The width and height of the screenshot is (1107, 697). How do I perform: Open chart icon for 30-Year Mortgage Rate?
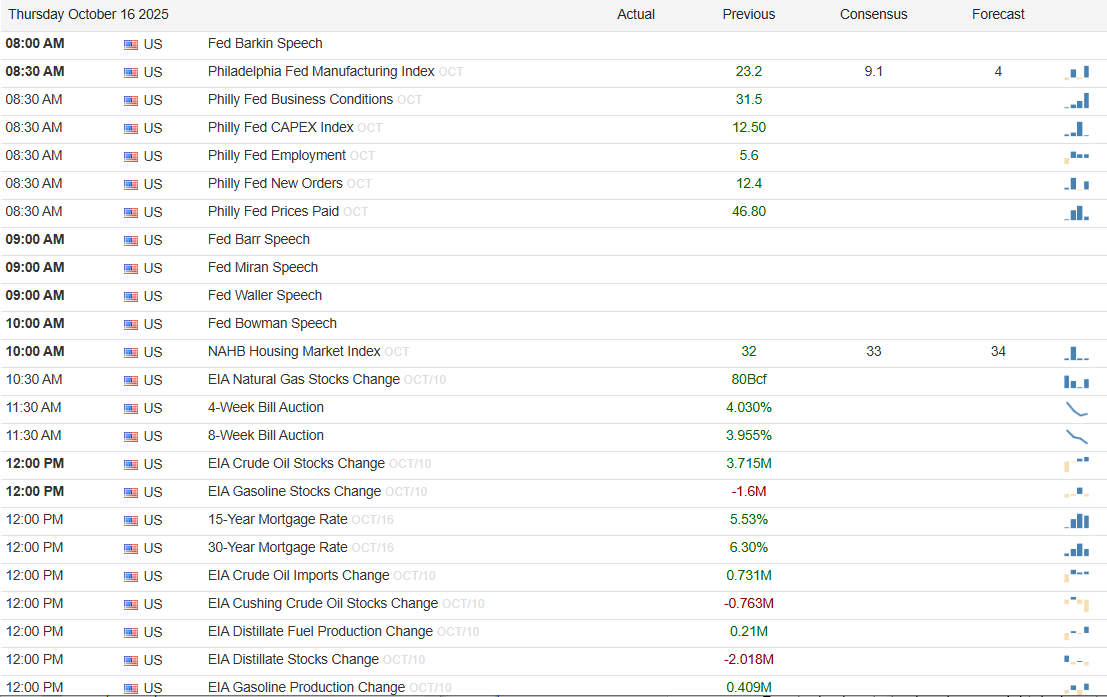tap(1077, 549)
